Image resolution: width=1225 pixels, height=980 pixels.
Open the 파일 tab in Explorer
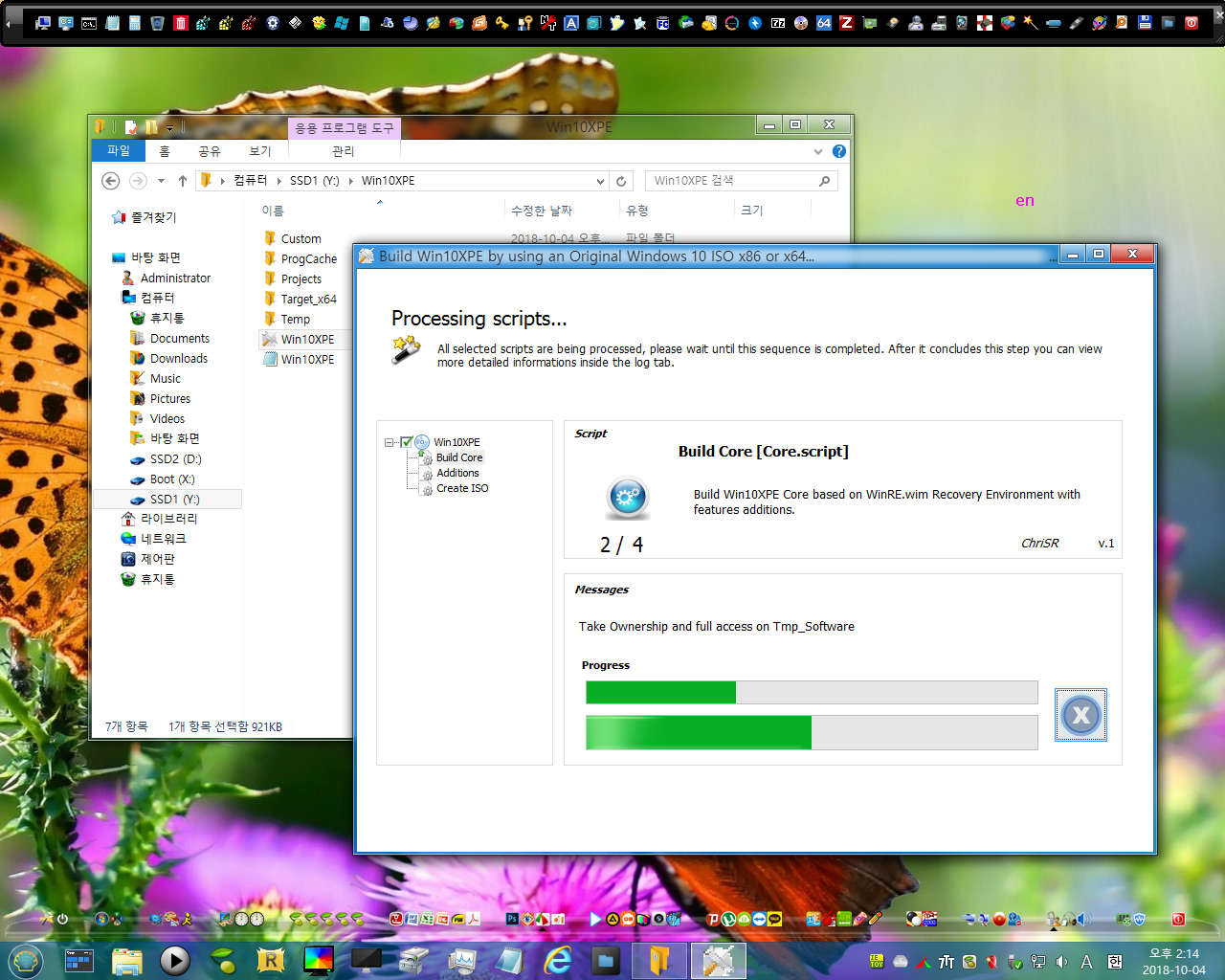[119, 150]
